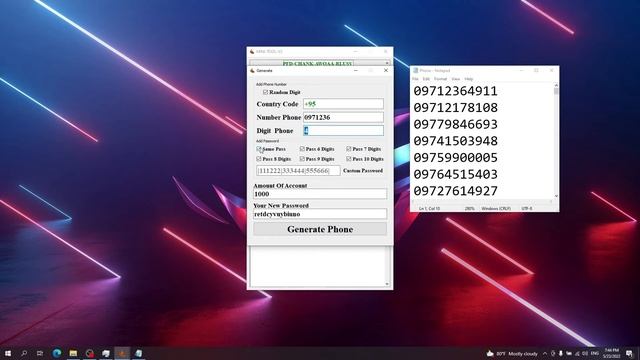Focus the Your New Password field
Screen dimensions: 640x360
320,214
